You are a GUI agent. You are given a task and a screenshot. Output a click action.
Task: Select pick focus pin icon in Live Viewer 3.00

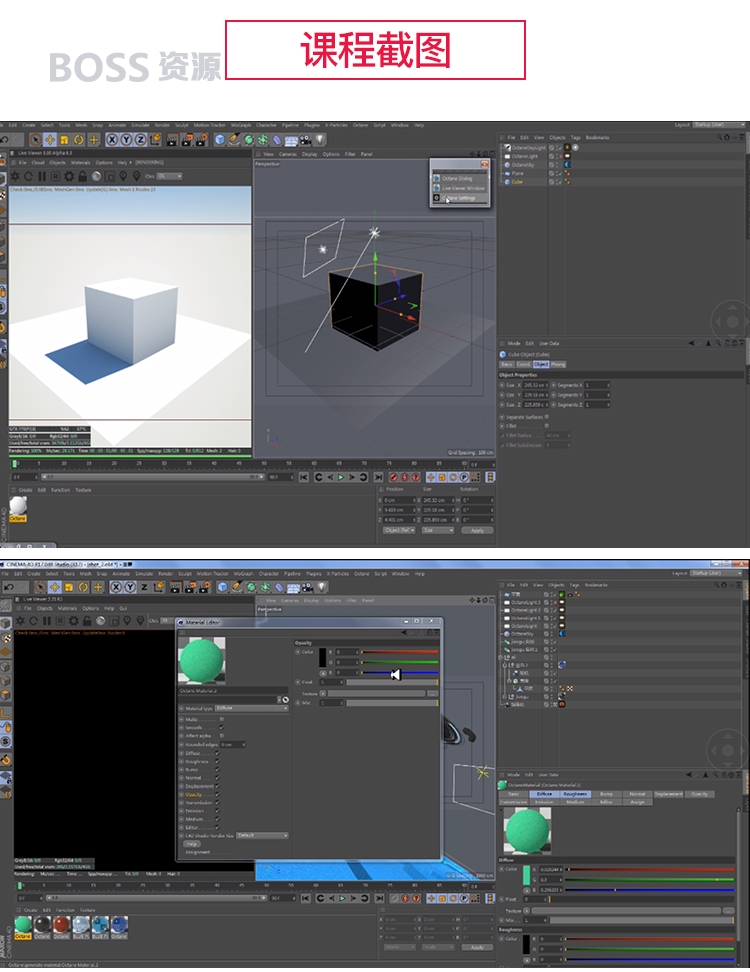123,176
